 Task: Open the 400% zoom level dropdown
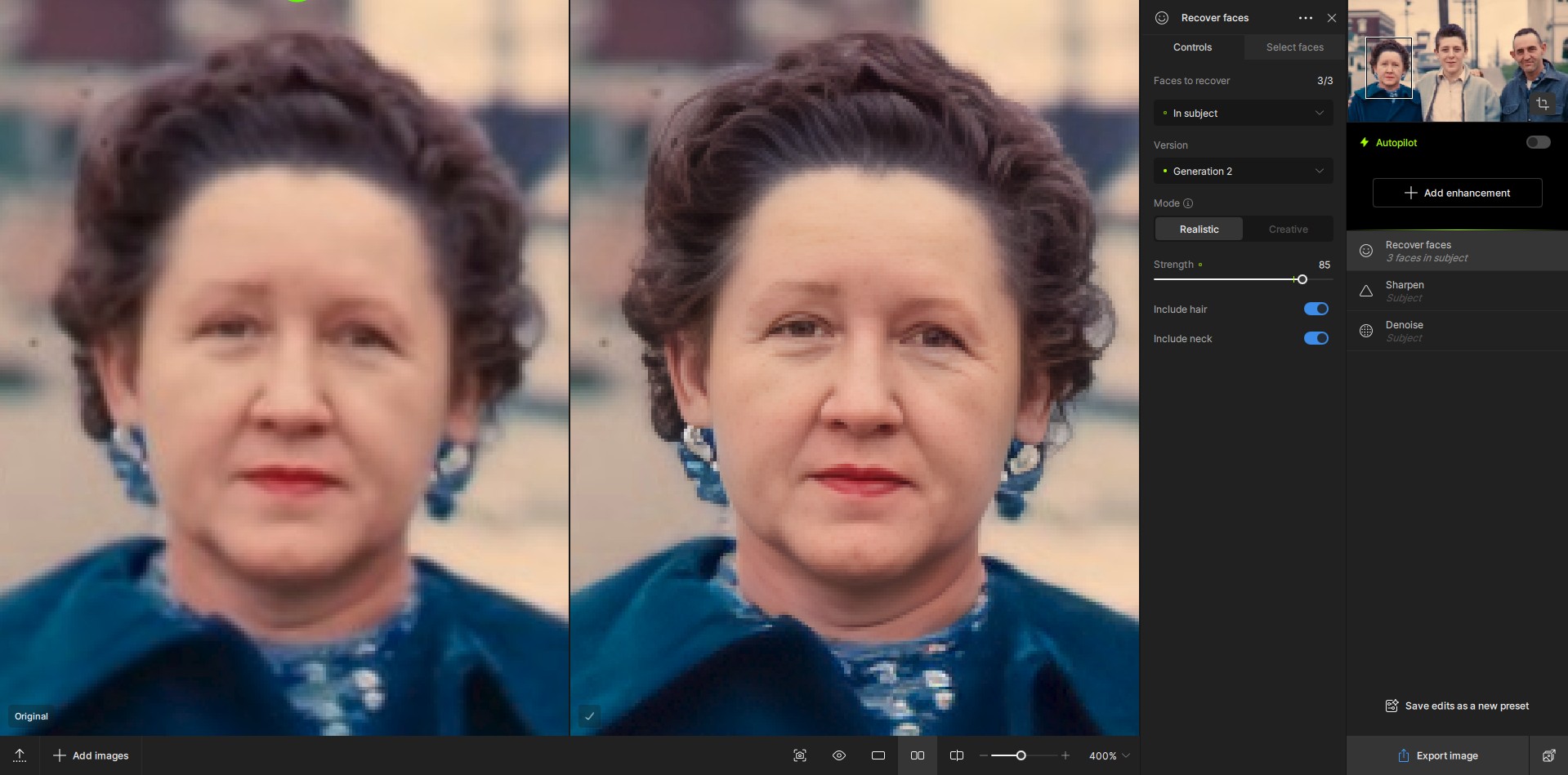[x=1109, y=755]
